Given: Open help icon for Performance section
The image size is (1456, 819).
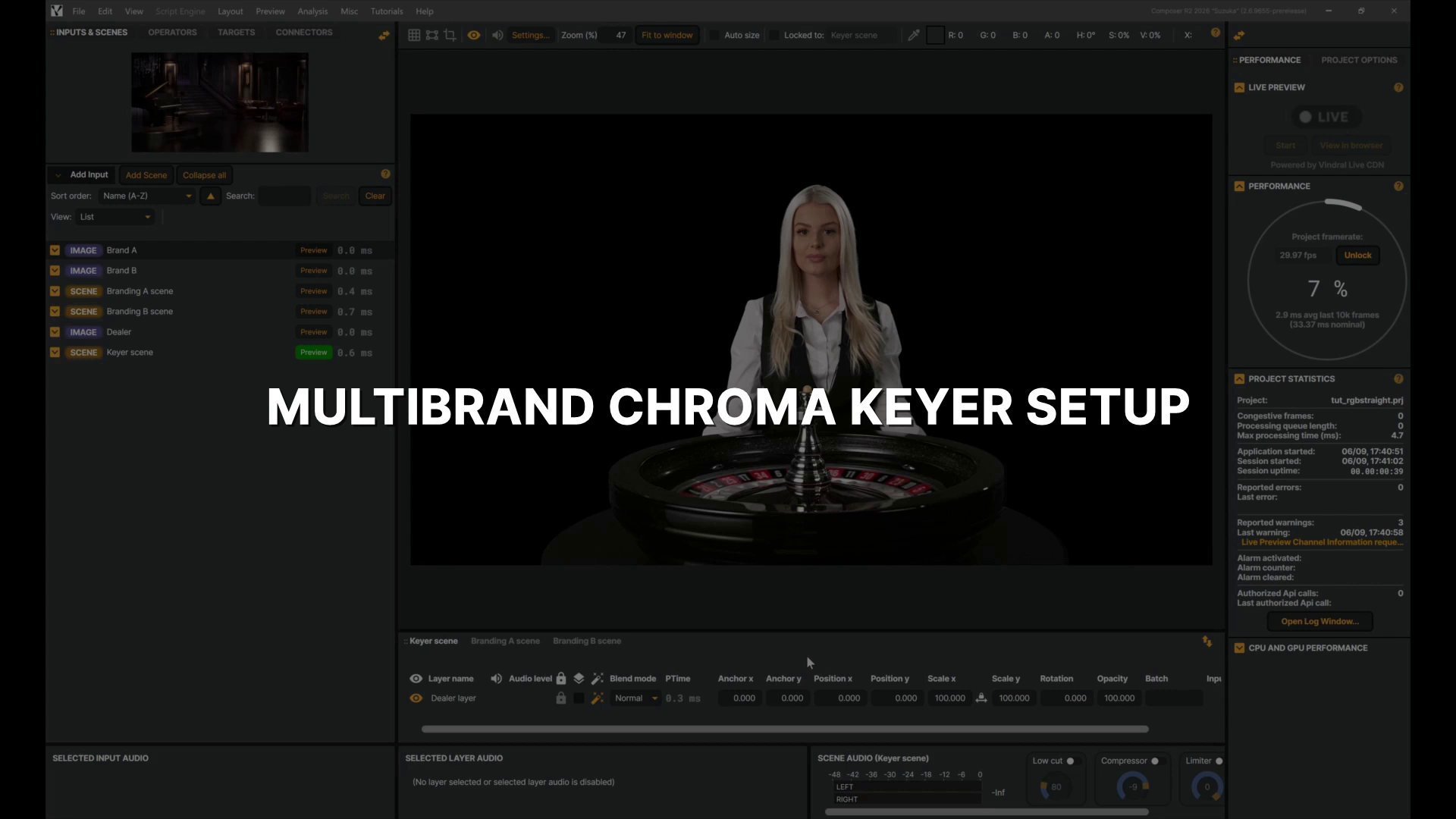Looking at the screenshot, I should click(1398, 186).
